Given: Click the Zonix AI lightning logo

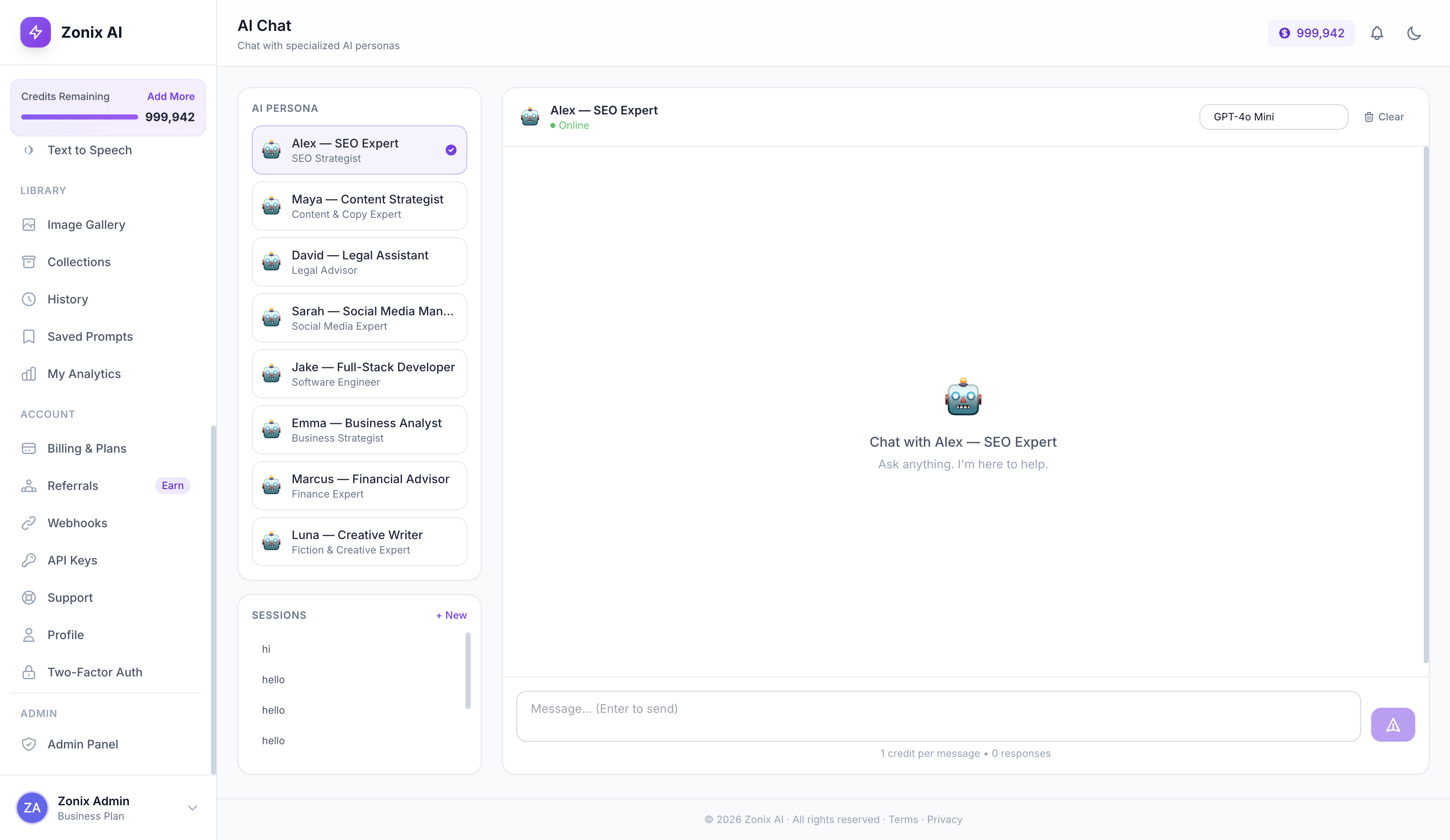Looking at the screenshot, I should (35, 32).
